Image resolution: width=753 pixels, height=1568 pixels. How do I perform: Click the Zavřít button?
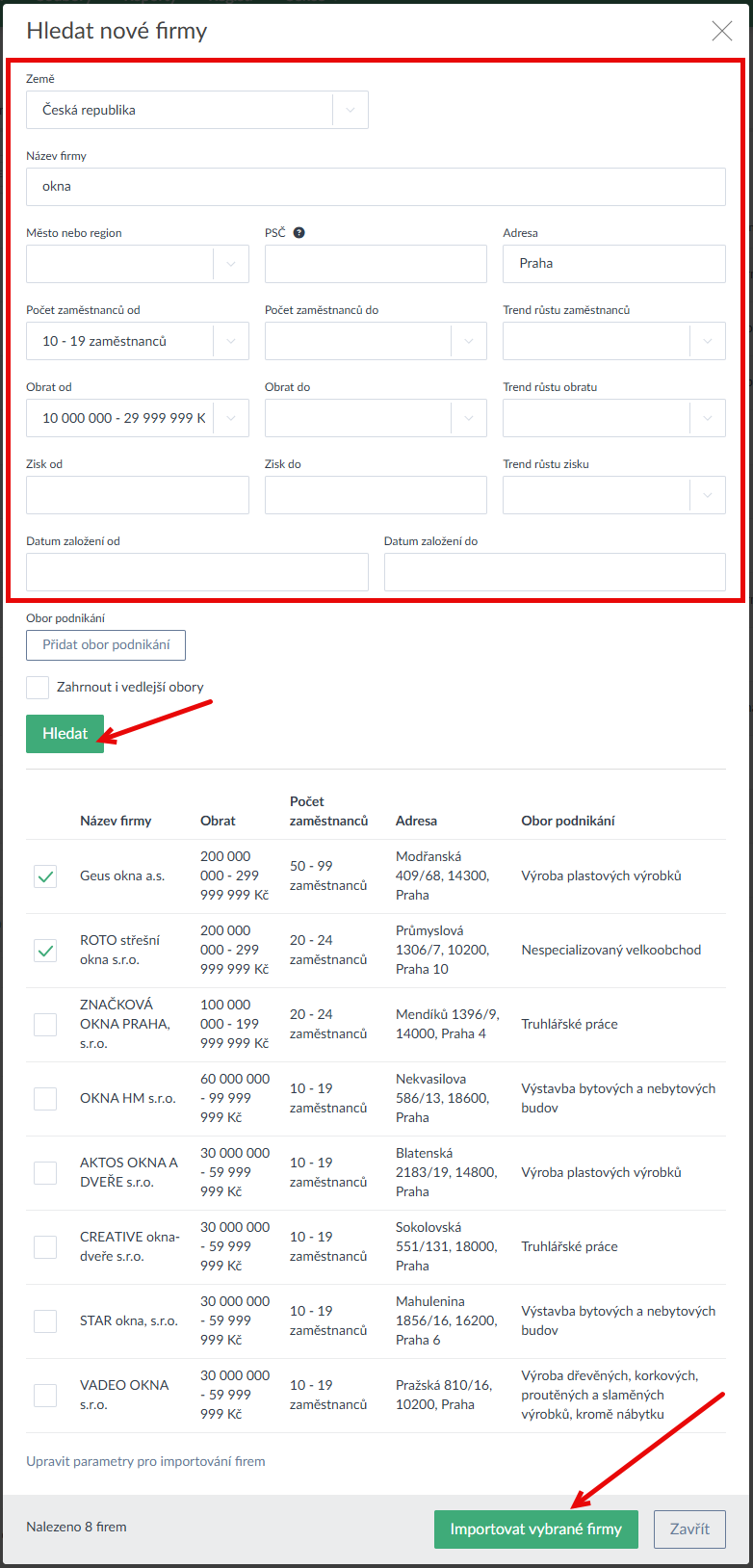click(689, 1529)
